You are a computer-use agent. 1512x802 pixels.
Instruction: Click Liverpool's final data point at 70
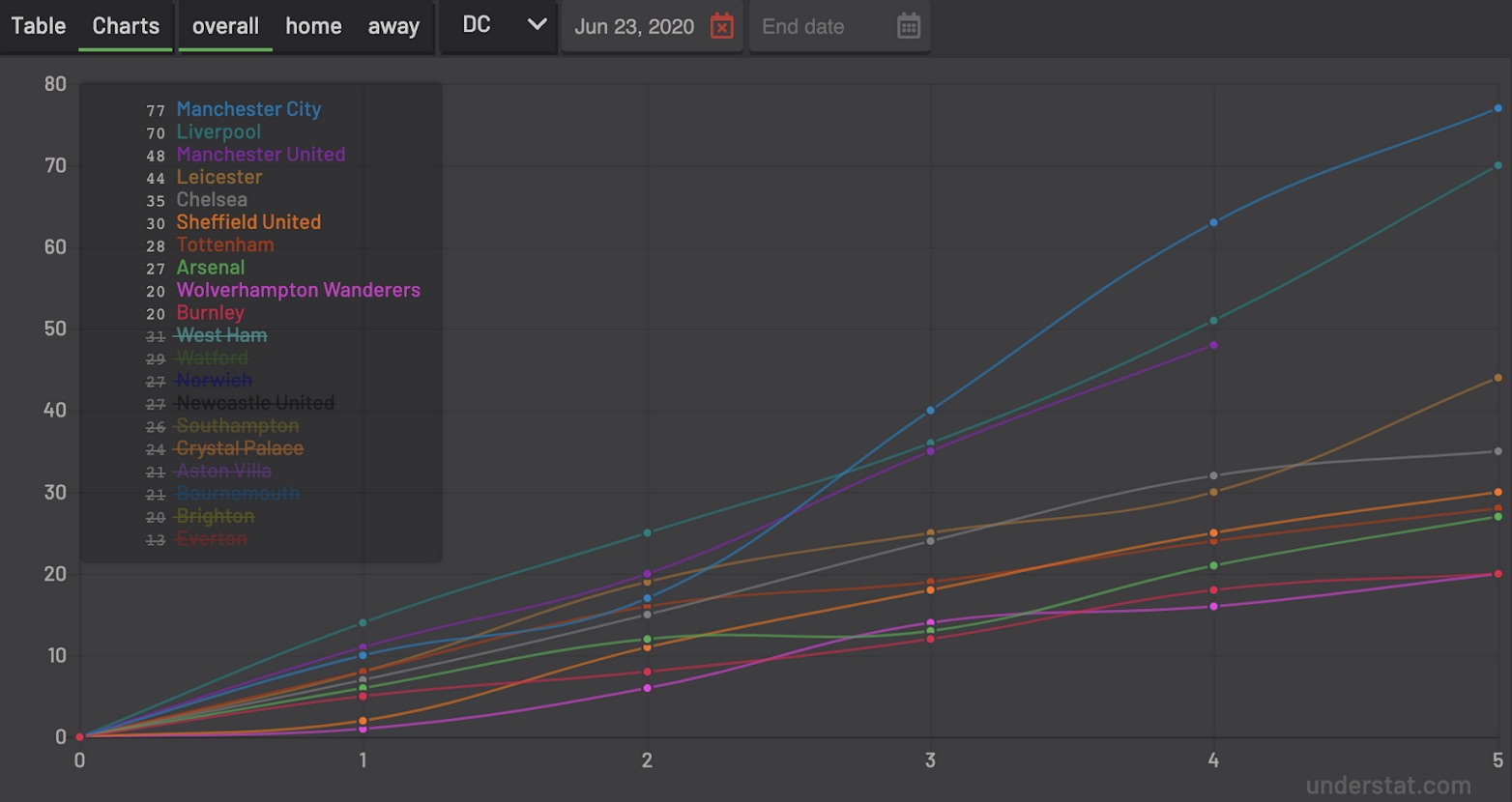point(1497,165)
